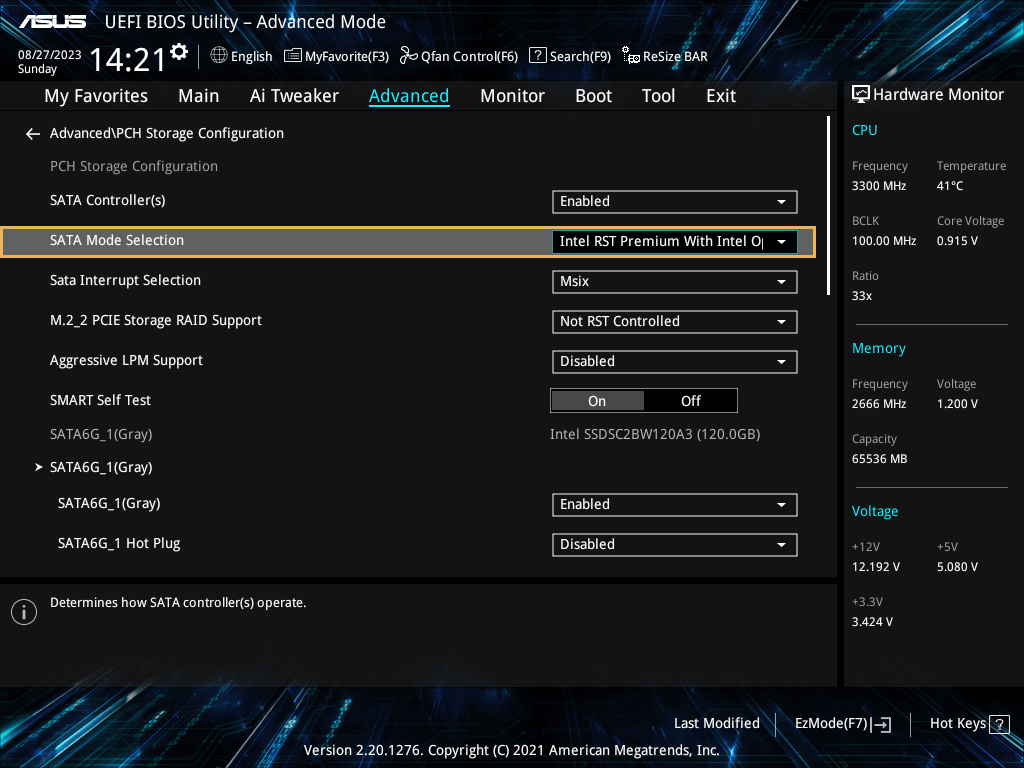This screenshot has height=768, width=1024.
Task: Click the ReSize BAR icon
Action: [631, 56]
